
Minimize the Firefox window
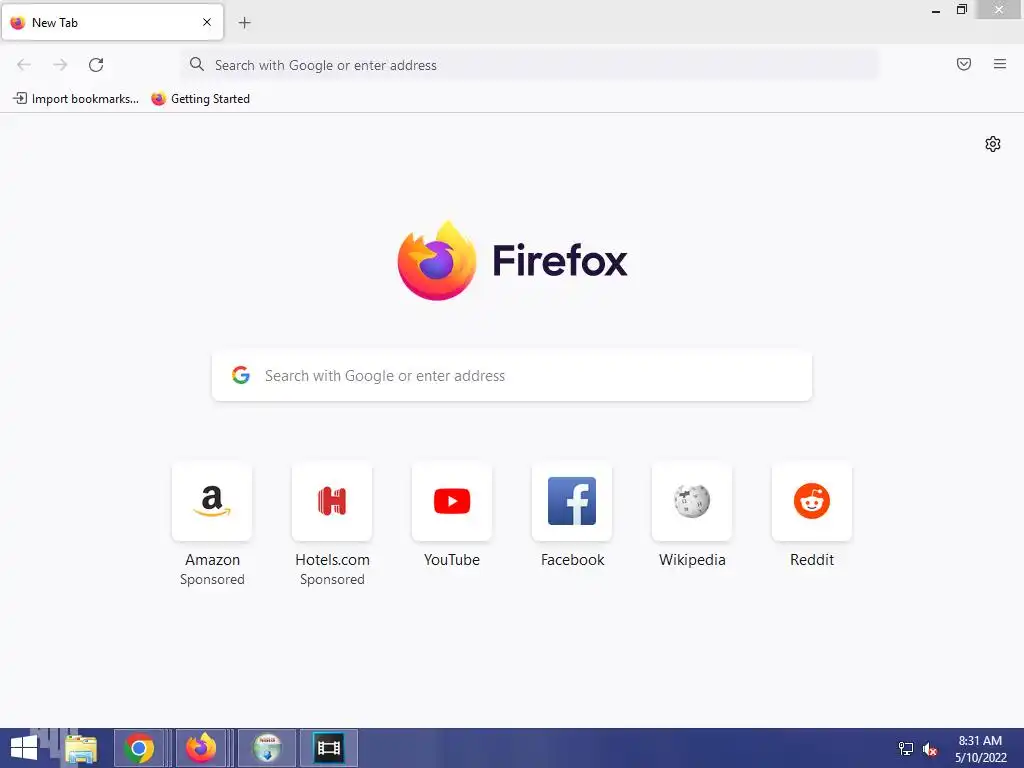point(935,10)
